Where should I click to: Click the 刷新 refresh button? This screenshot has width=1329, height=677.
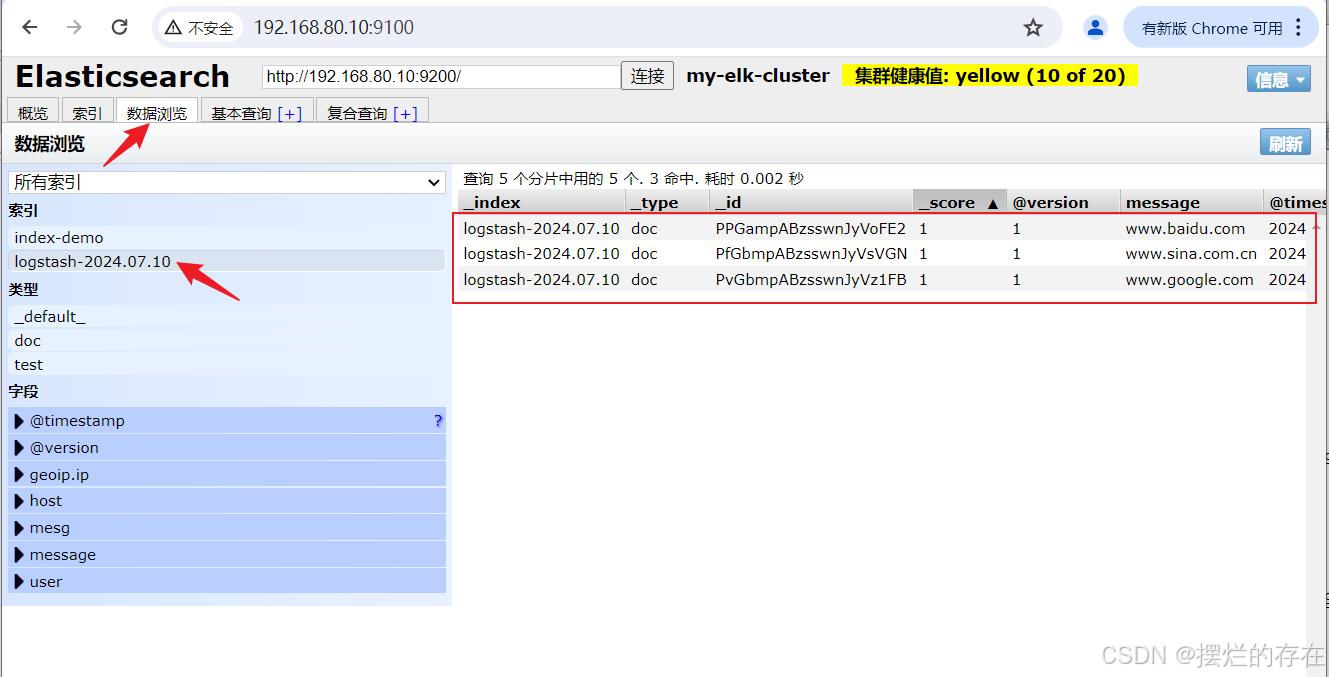1285,143
